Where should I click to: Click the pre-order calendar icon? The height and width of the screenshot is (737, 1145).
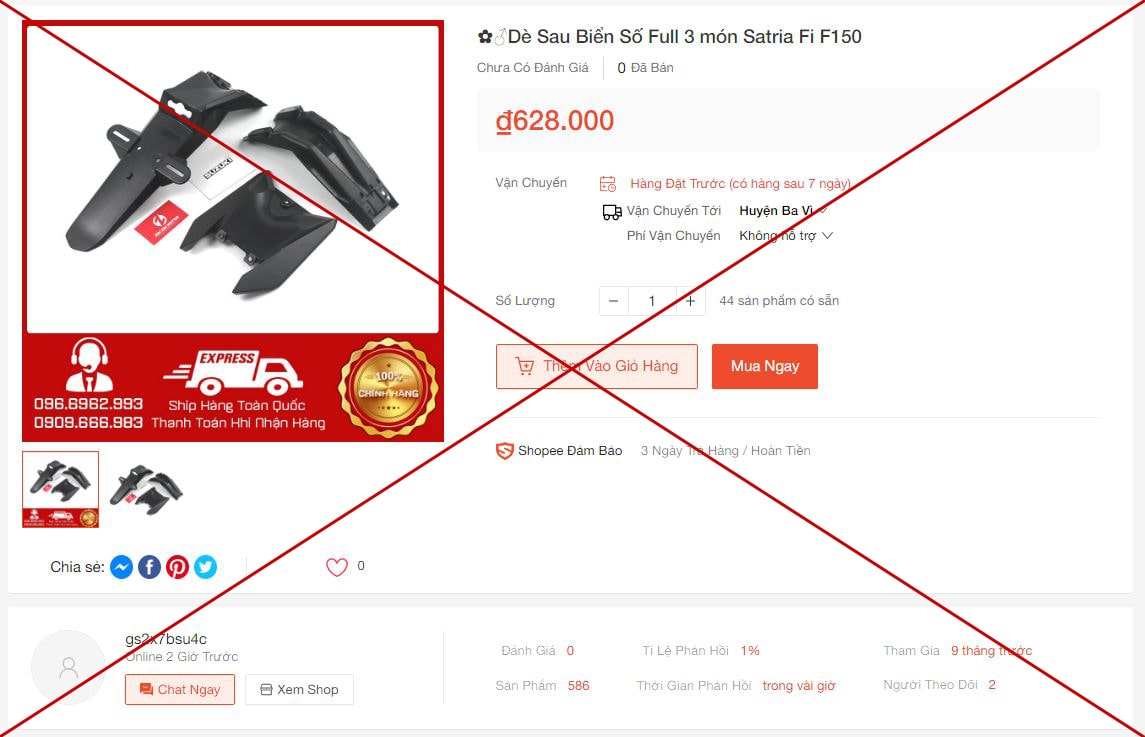[x=608, y=183]
